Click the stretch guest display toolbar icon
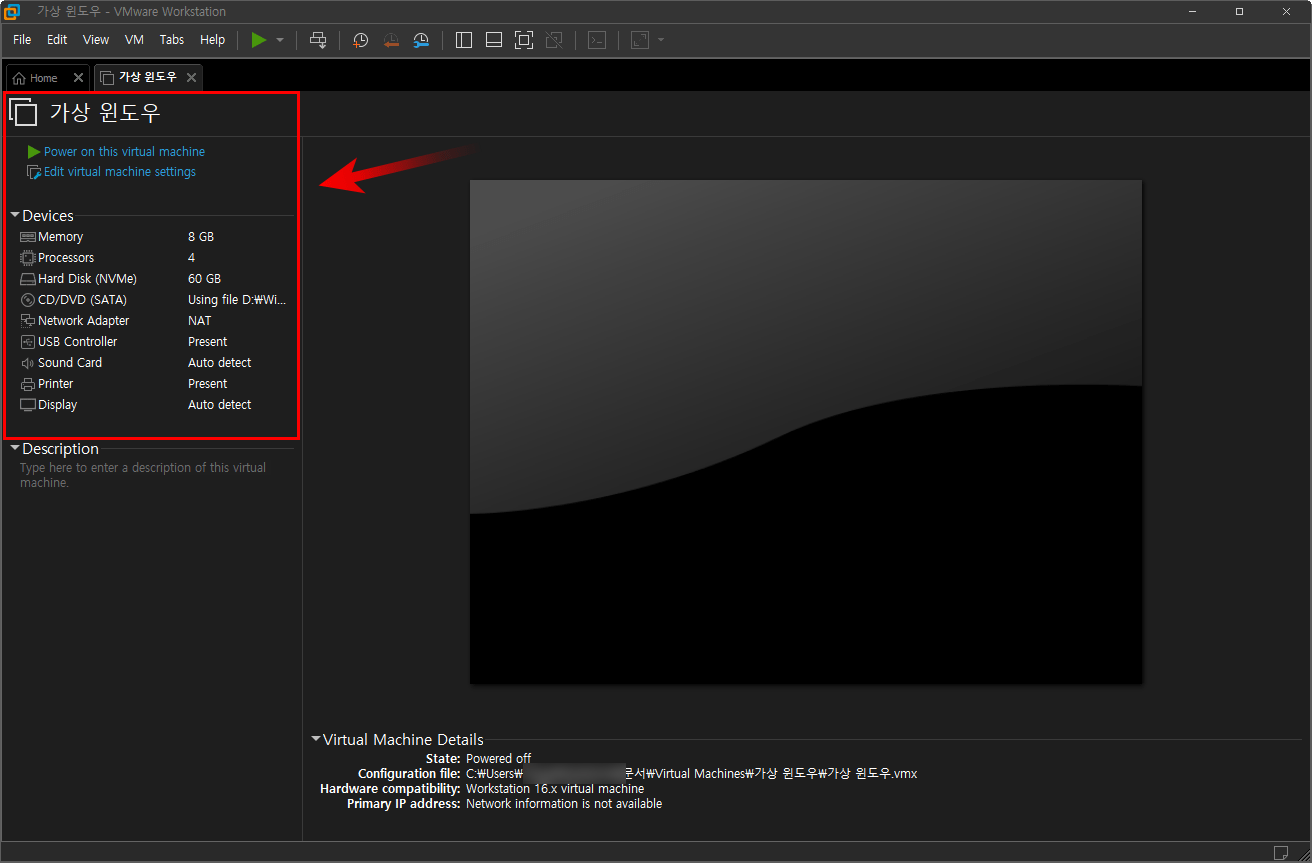 point(639,40)
